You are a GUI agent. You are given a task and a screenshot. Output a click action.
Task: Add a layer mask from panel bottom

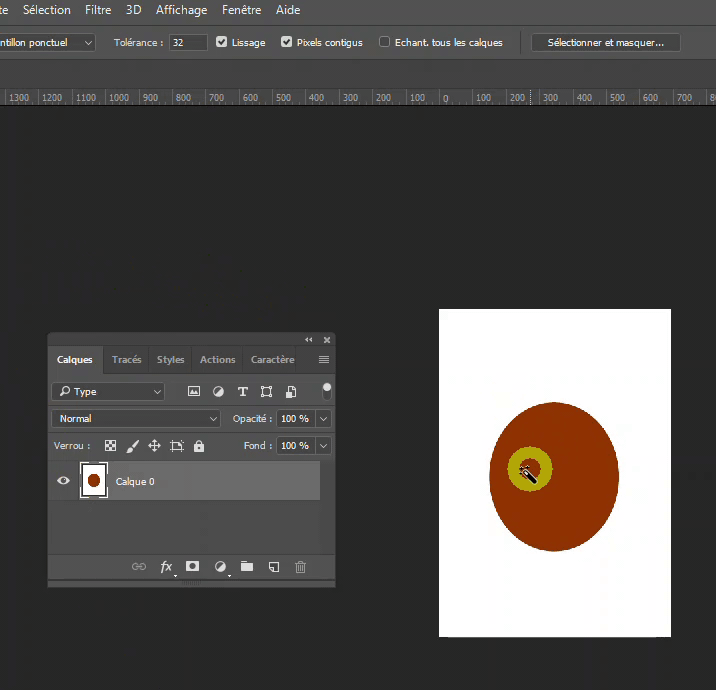(x=192, y=567)
